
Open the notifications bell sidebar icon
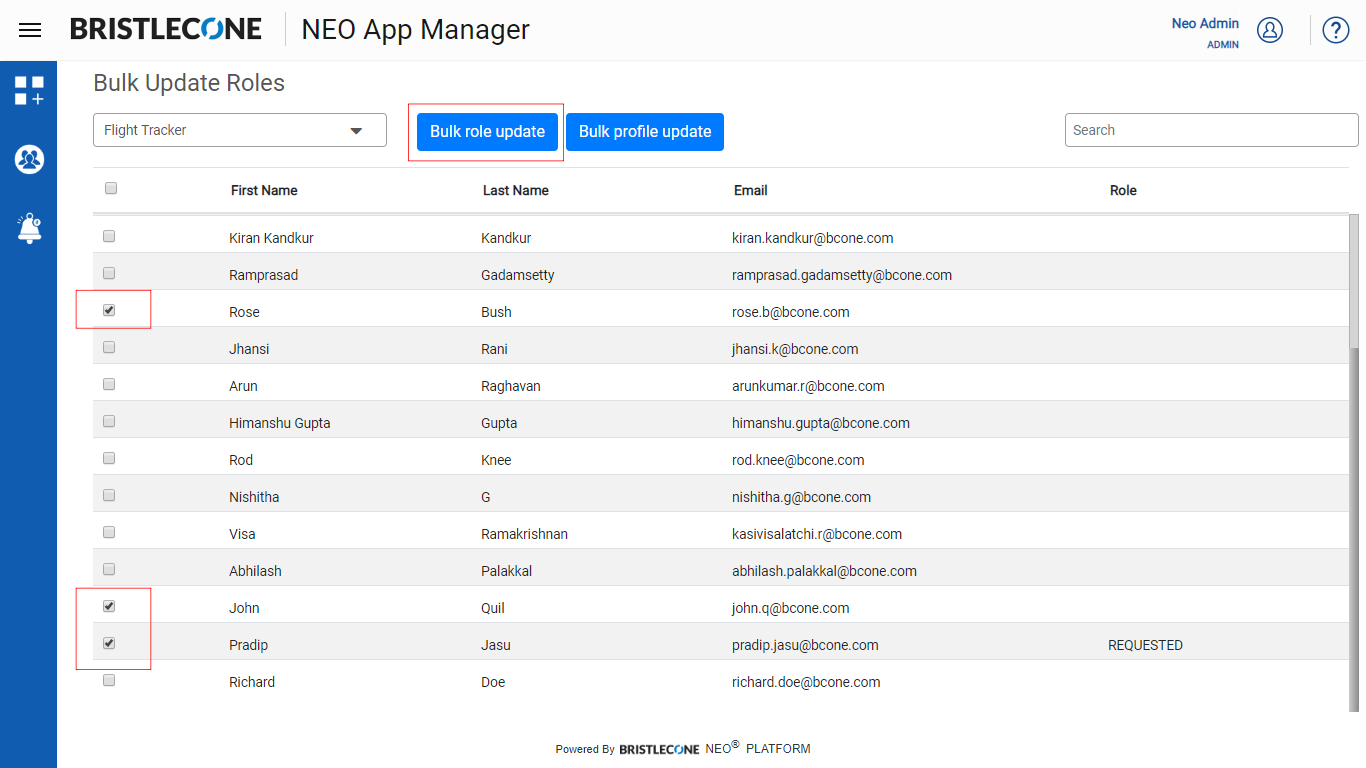click(29, 228)
